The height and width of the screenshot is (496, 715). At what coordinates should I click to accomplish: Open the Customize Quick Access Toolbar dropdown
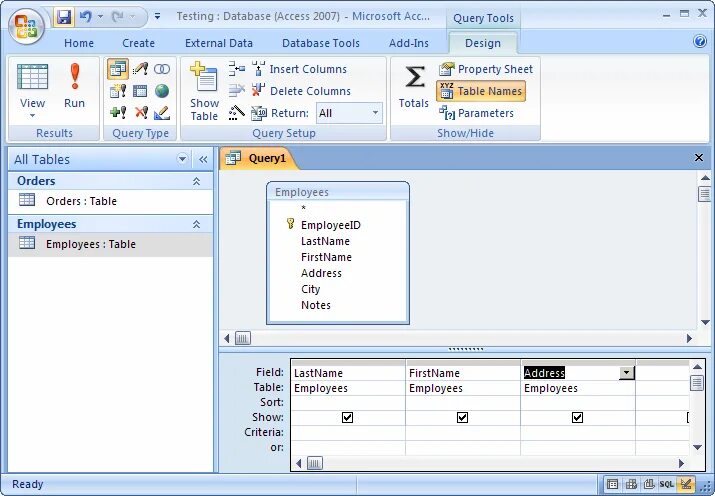[x=157, y=17]
